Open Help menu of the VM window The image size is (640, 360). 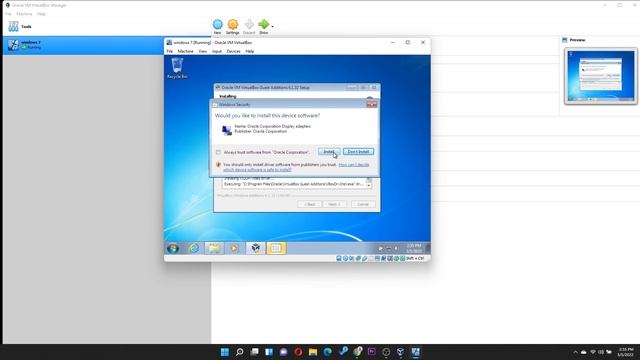249,51
